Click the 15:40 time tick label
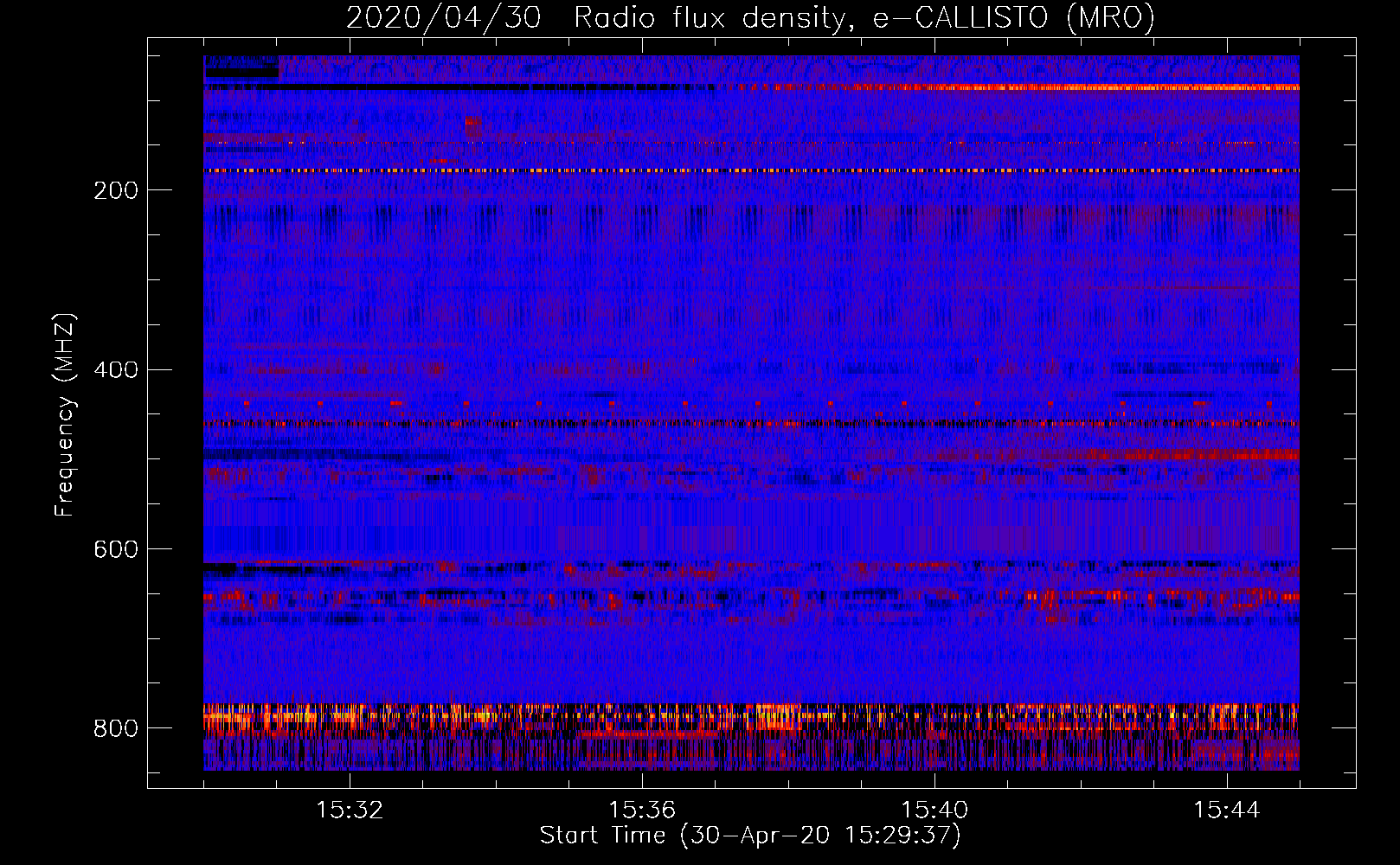Viewport: 1400px width, 865px height. (x=934, y=811)
